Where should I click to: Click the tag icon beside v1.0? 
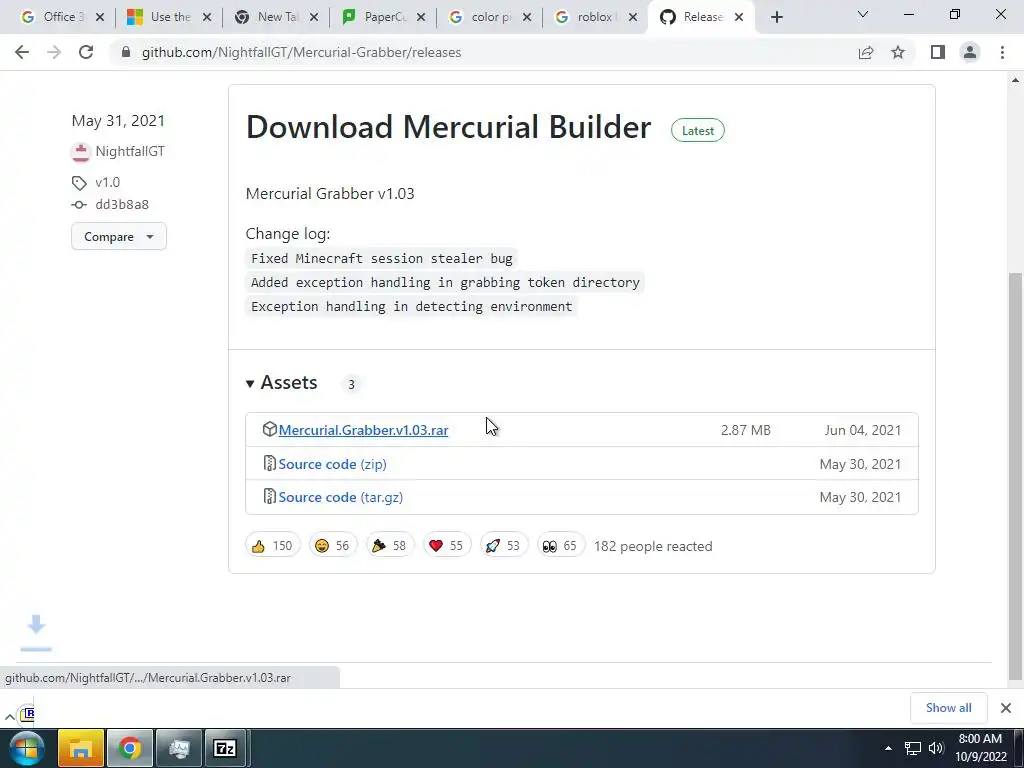(79, 183)
